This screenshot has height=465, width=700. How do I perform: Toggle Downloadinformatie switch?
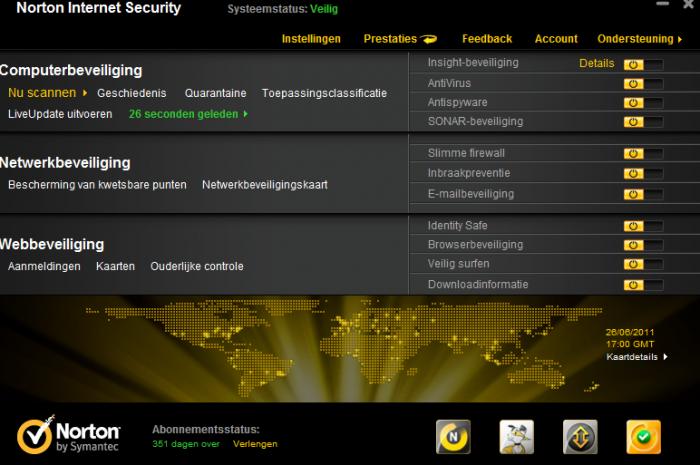[x=643, y=285]
